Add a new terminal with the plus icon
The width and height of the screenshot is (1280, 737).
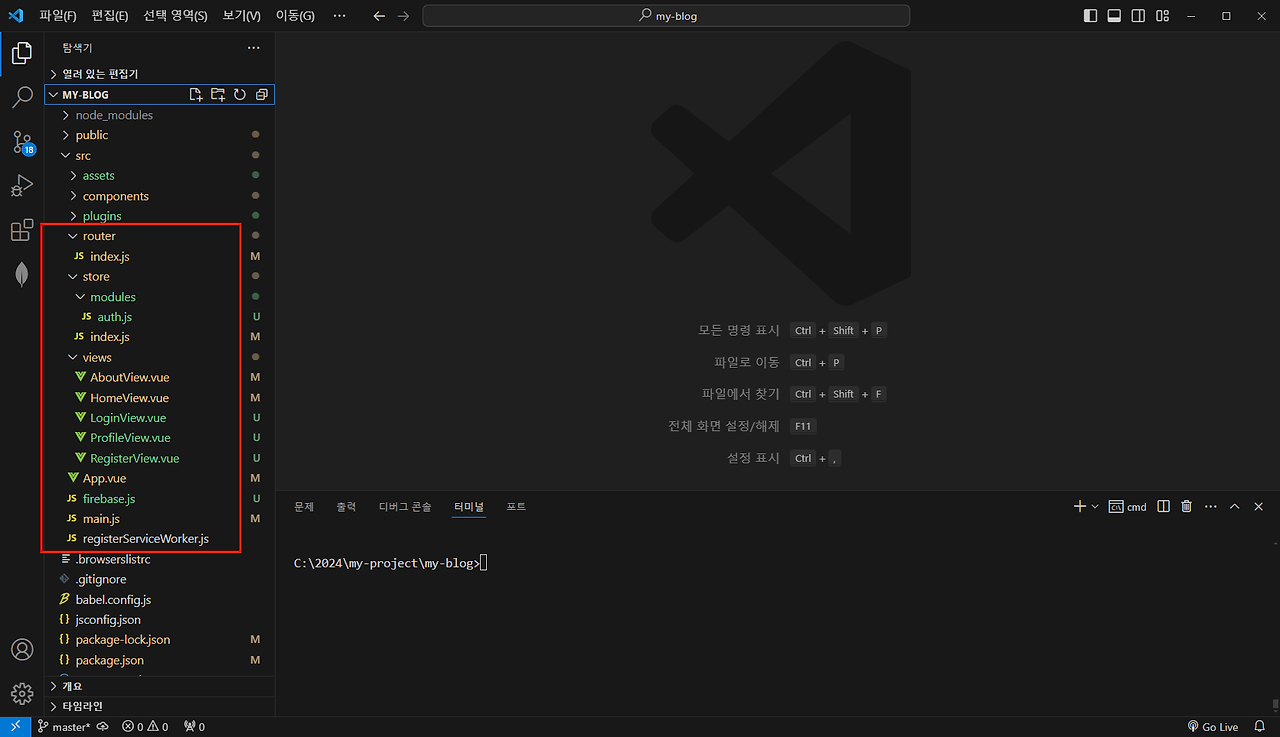point(1080,507)
